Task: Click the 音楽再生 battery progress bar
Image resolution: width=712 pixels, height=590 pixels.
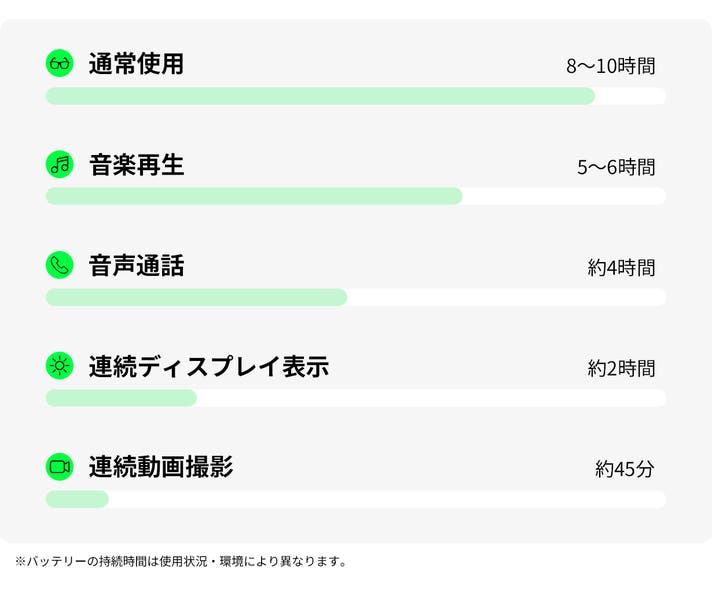Action: 355,196
